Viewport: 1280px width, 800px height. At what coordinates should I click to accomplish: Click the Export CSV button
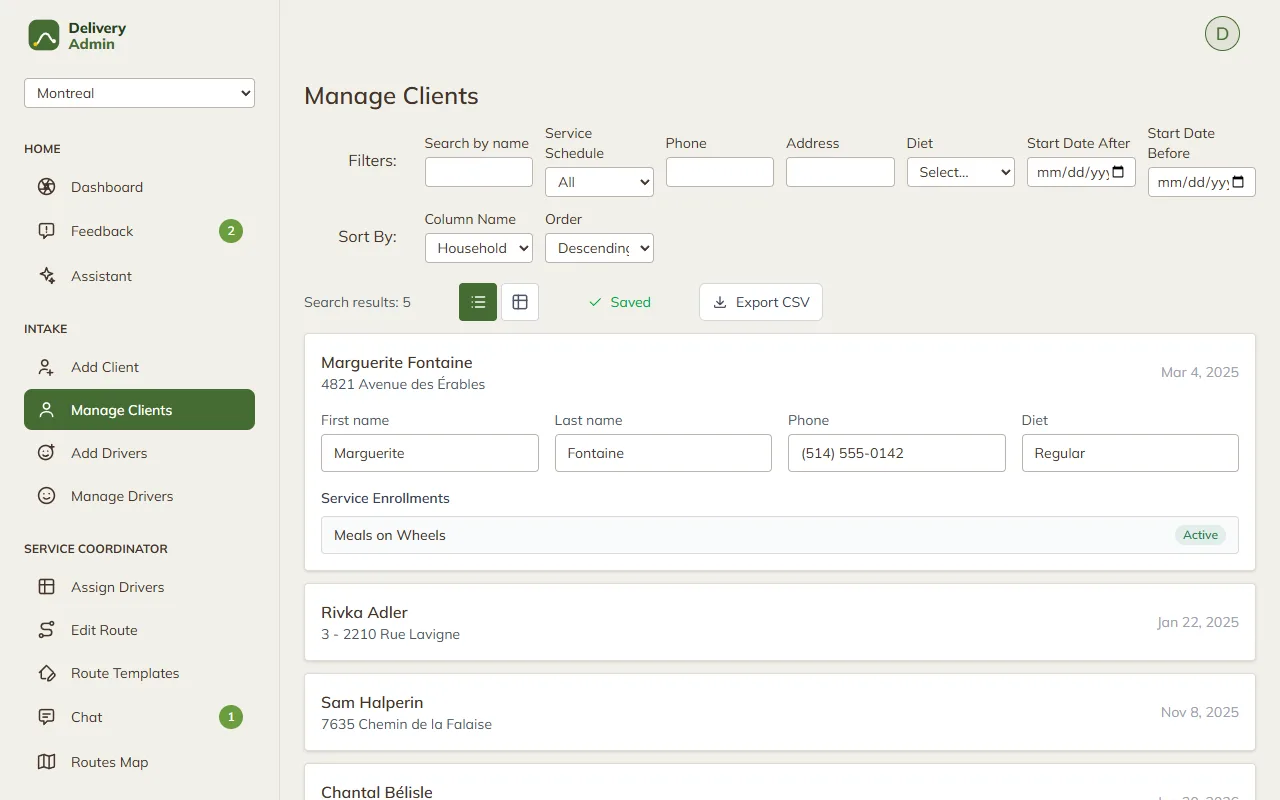pos(761,302)
